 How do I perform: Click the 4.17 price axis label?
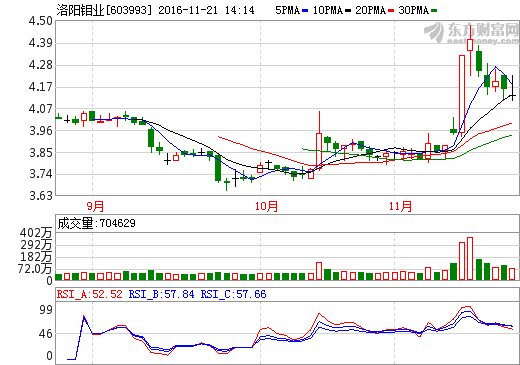[41, 87]
